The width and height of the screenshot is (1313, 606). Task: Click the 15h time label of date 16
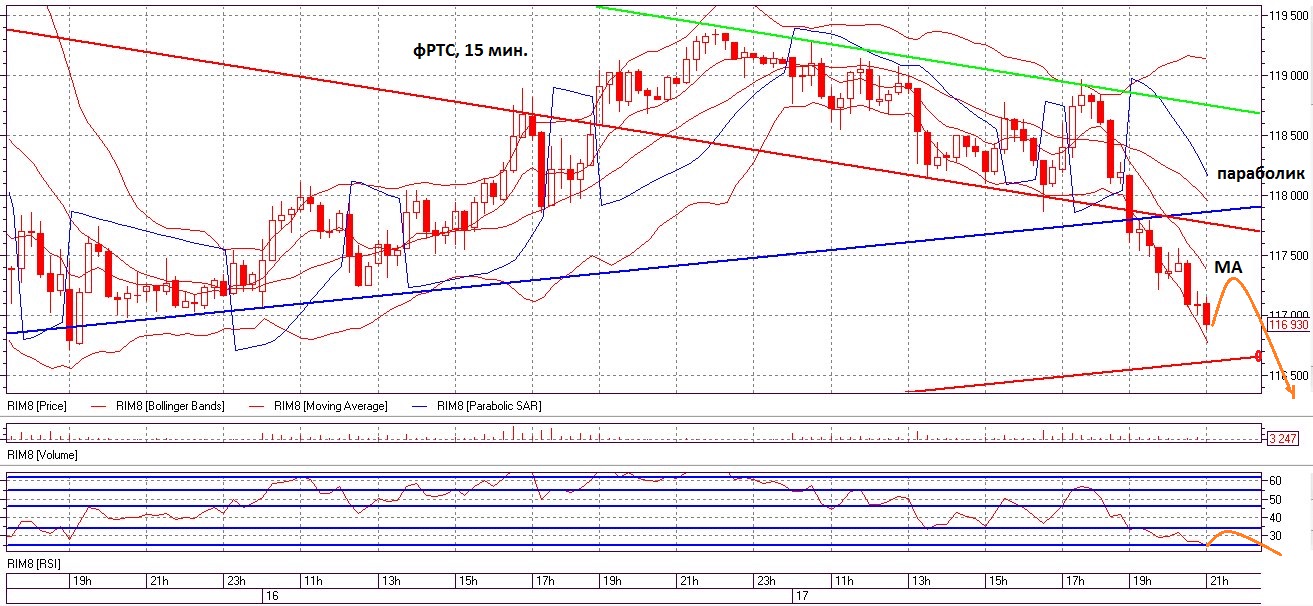(x=466, y=581)
